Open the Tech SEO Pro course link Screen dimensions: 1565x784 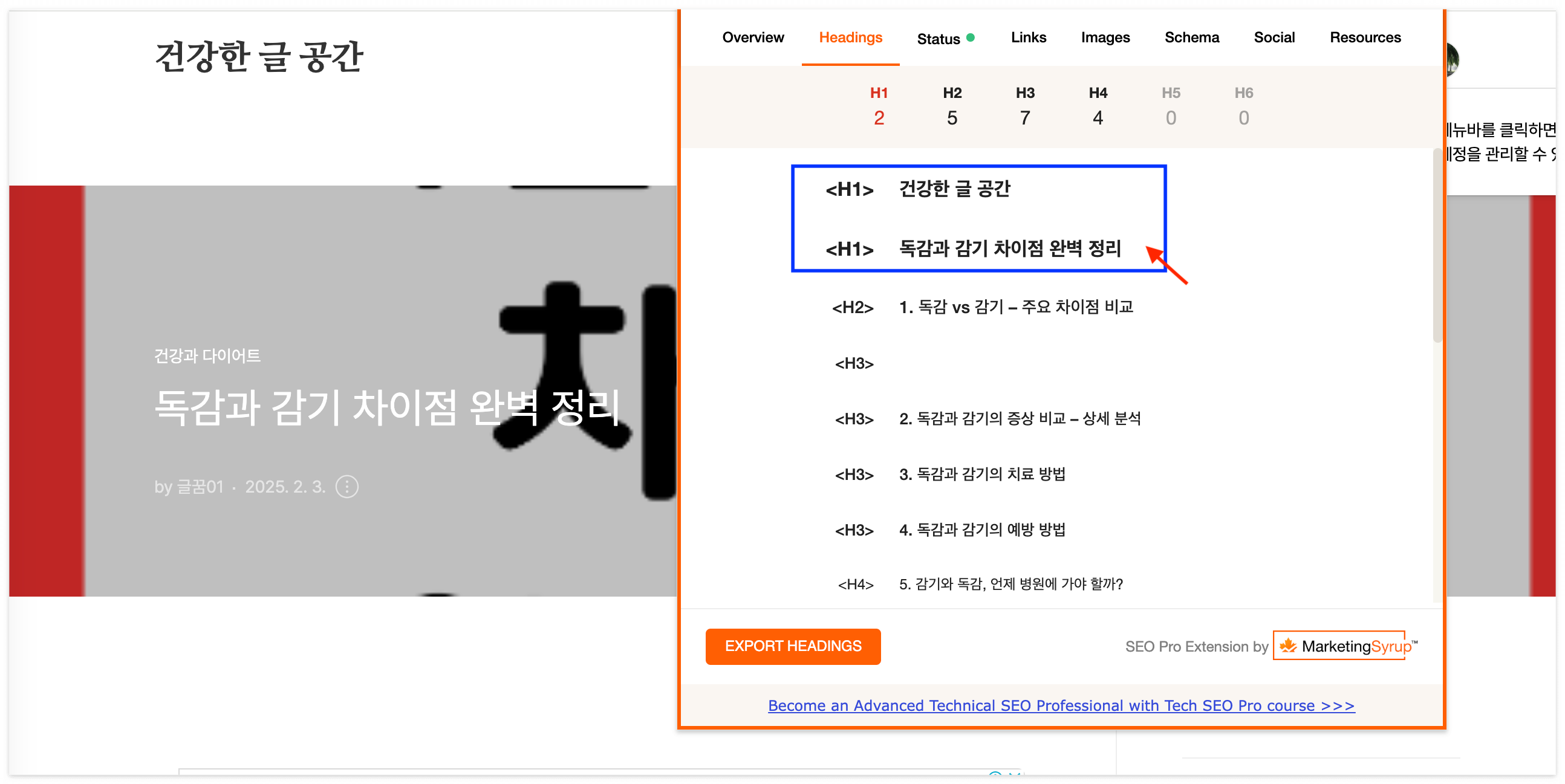click(x=1061, y=705)
